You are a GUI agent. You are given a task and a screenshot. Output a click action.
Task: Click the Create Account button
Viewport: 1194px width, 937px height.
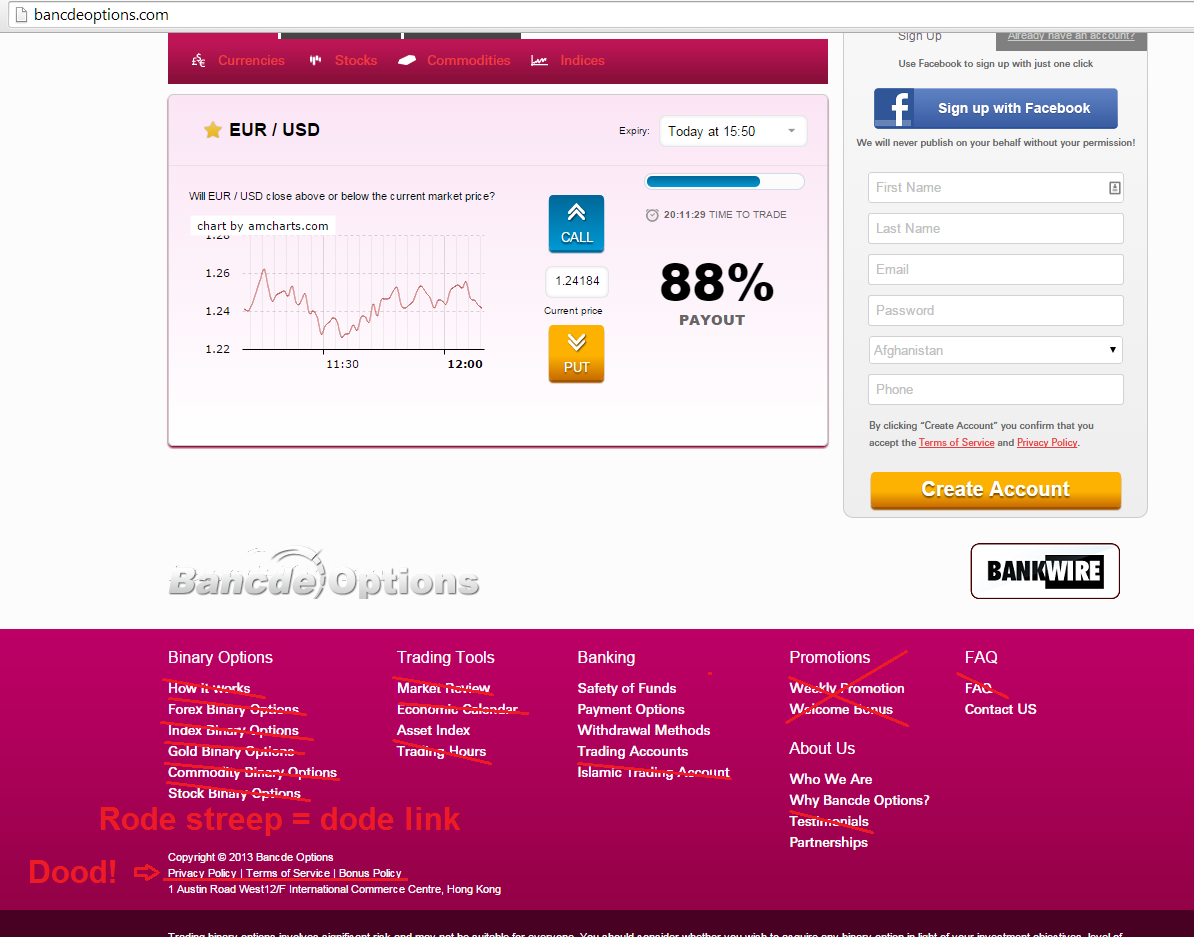[x=995, y=490]
